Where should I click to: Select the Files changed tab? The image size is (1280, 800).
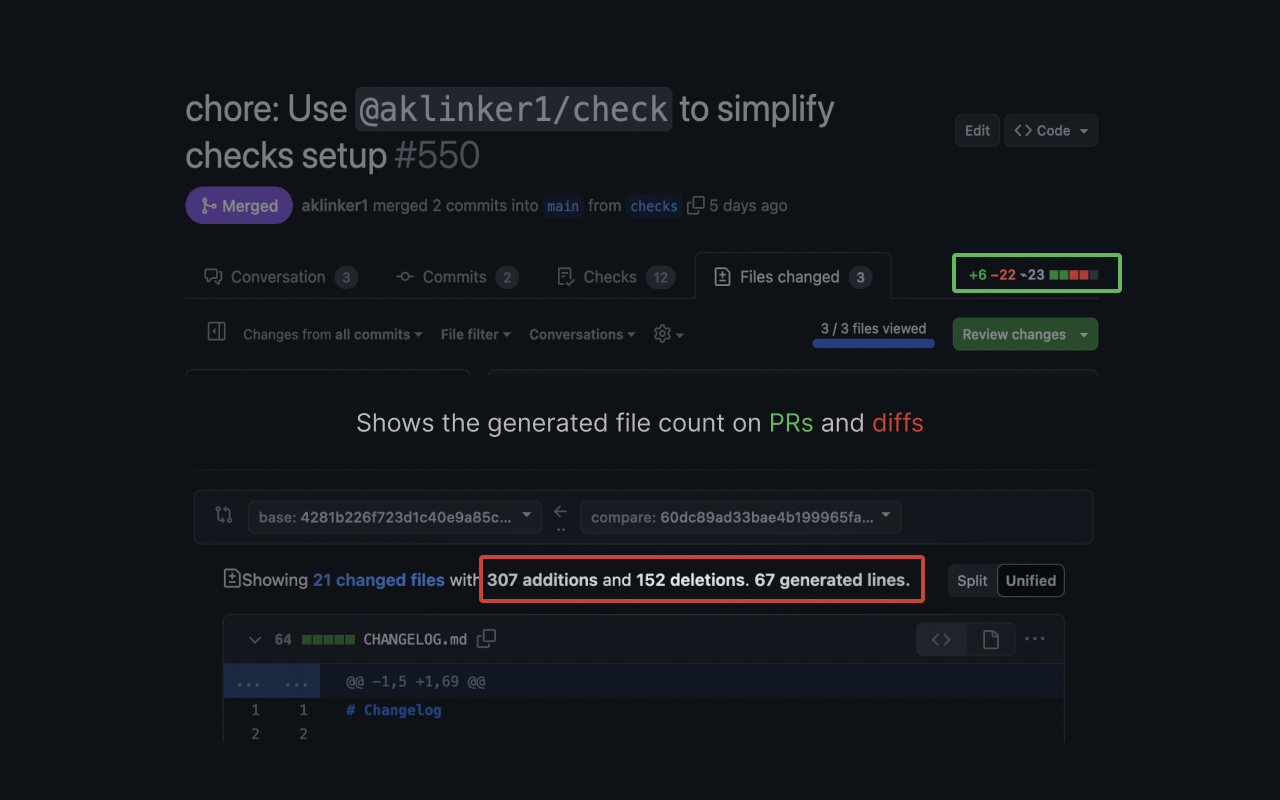pyautogui.click(x=793, y=277)
